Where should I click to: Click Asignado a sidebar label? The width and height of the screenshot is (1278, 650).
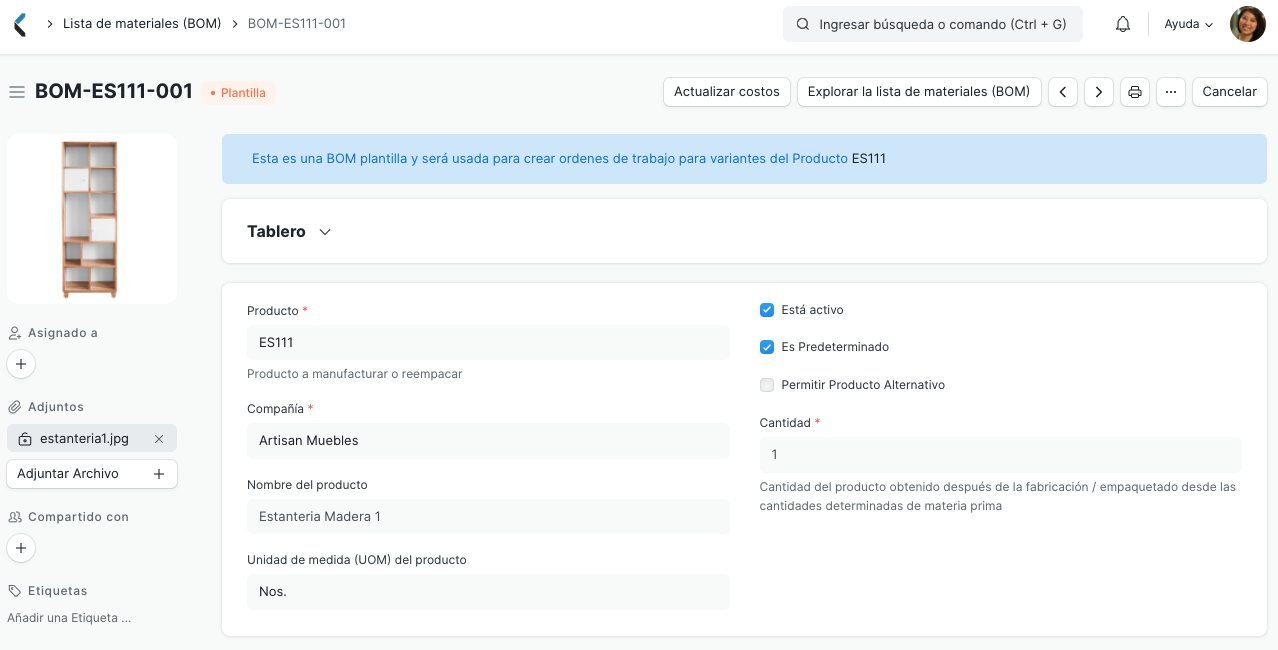(x=63, y=333)
